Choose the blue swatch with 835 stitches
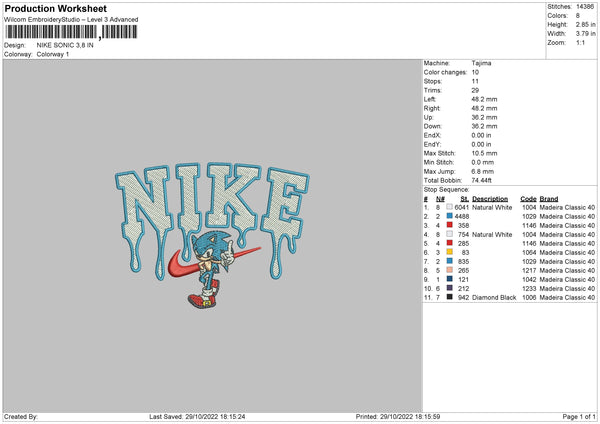Image resolution: width=600 pixels, height=424 pixels. pos(449,261)
